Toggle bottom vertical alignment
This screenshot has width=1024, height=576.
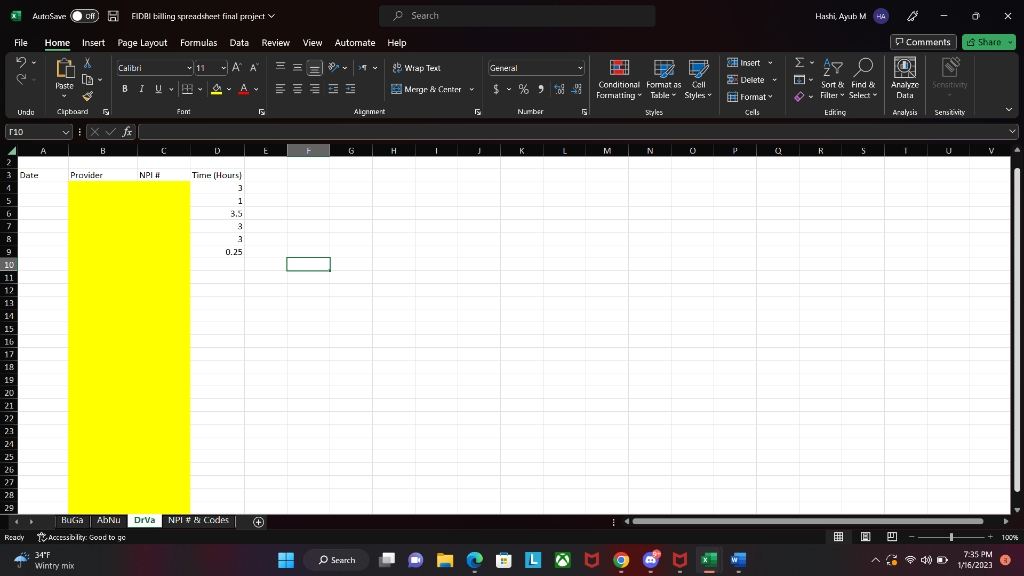click(315, 67)
